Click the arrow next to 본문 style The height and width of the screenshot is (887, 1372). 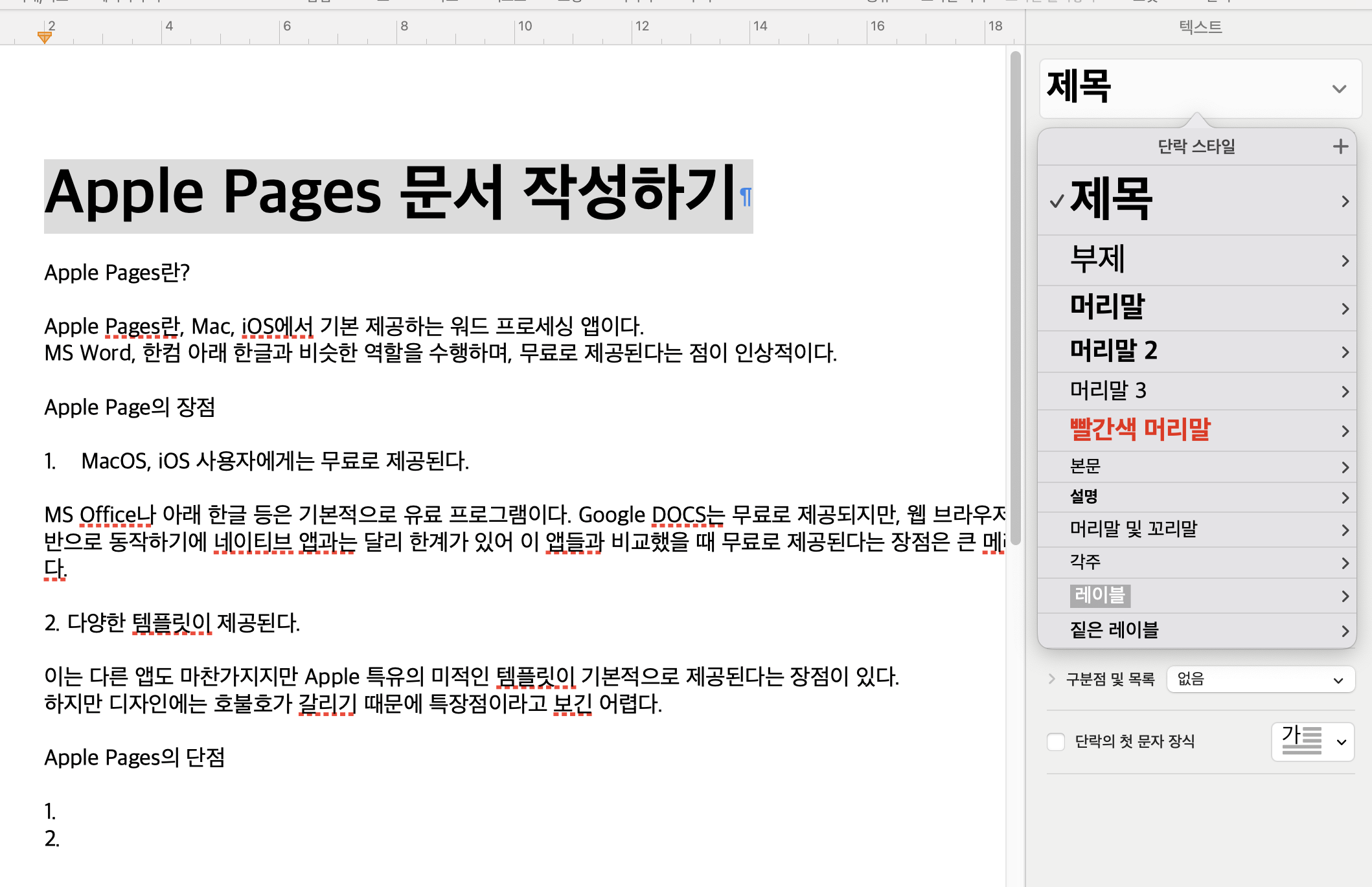click(x=1345, y=467)
